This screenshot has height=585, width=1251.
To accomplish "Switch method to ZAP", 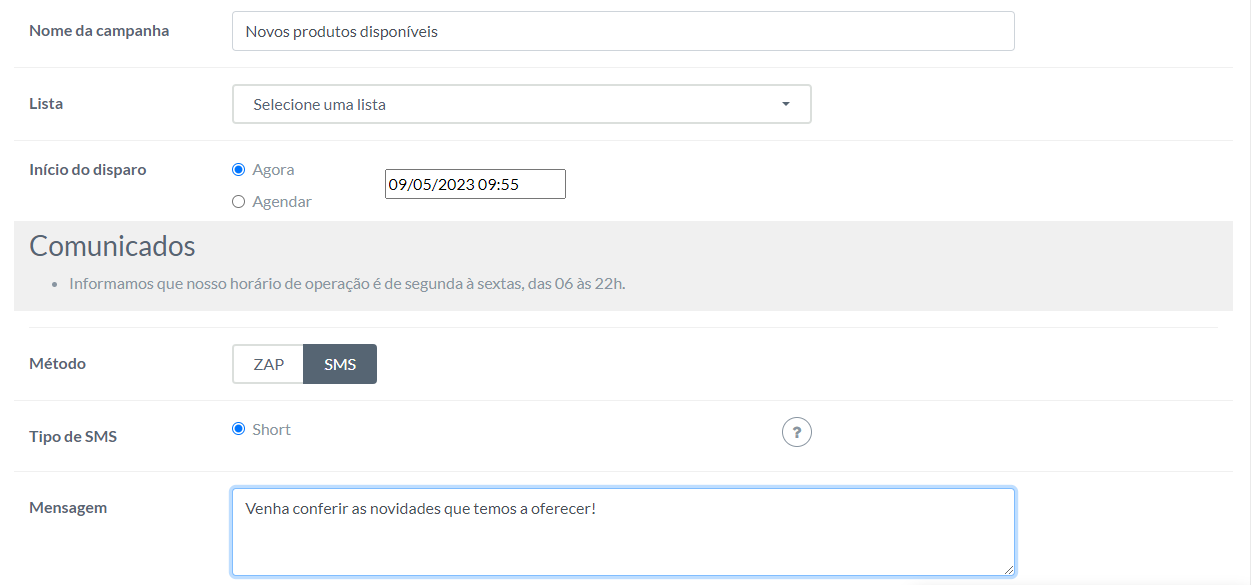I will point(268,364).
